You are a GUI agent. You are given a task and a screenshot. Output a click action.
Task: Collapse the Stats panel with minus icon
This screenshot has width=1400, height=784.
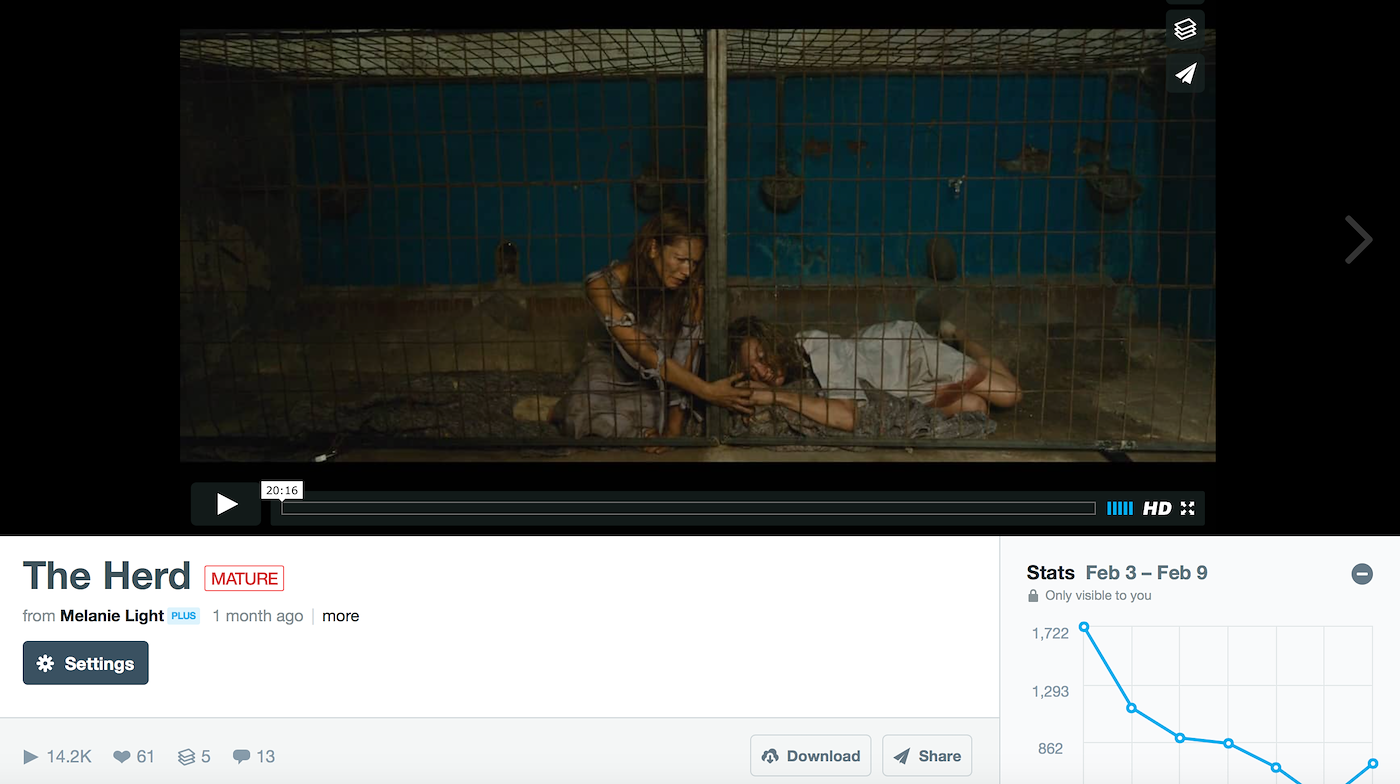tap(1362, 574)
